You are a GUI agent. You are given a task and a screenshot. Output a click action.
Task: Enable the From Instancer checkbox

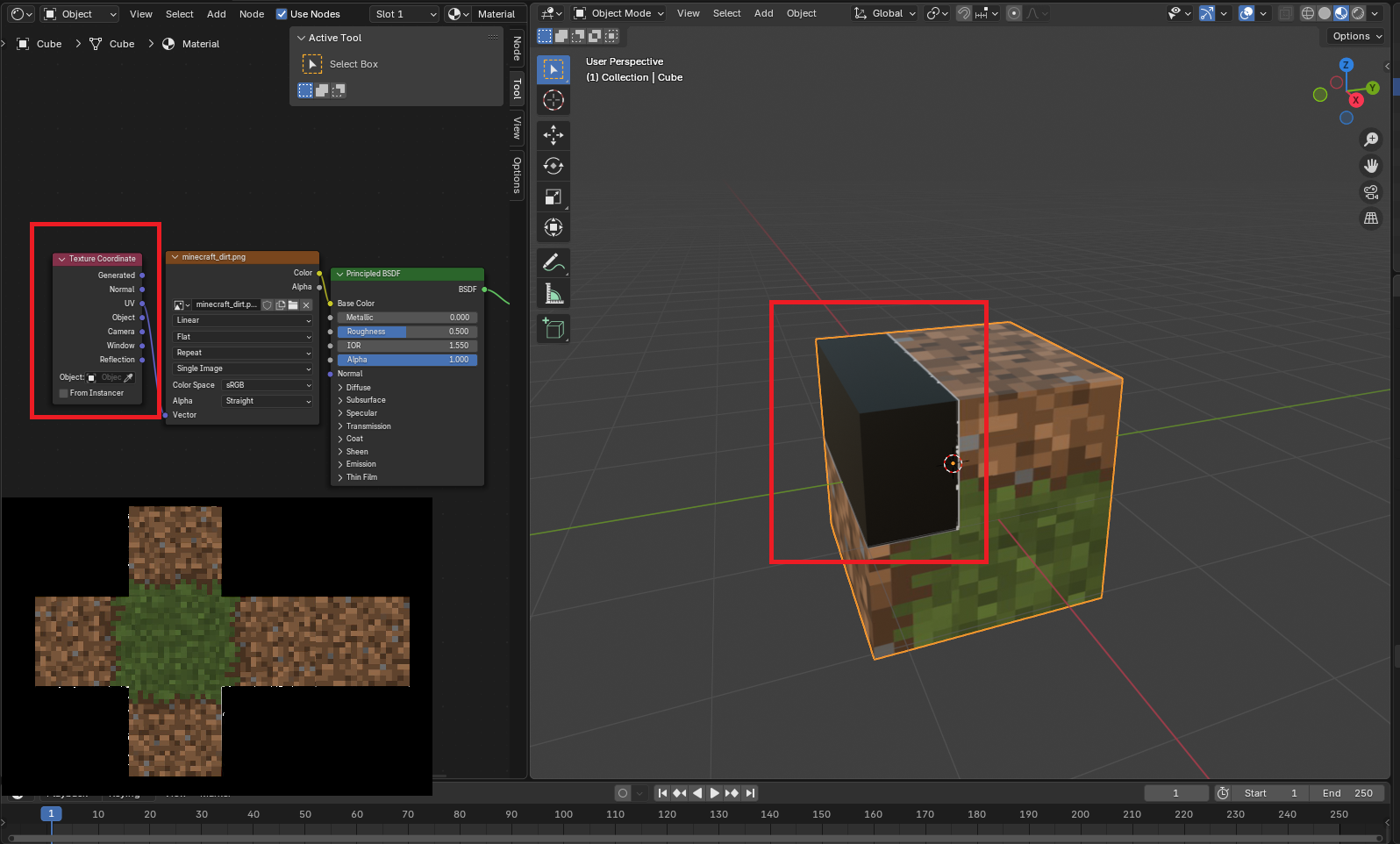pyautogui.click(x=63, y=393)
